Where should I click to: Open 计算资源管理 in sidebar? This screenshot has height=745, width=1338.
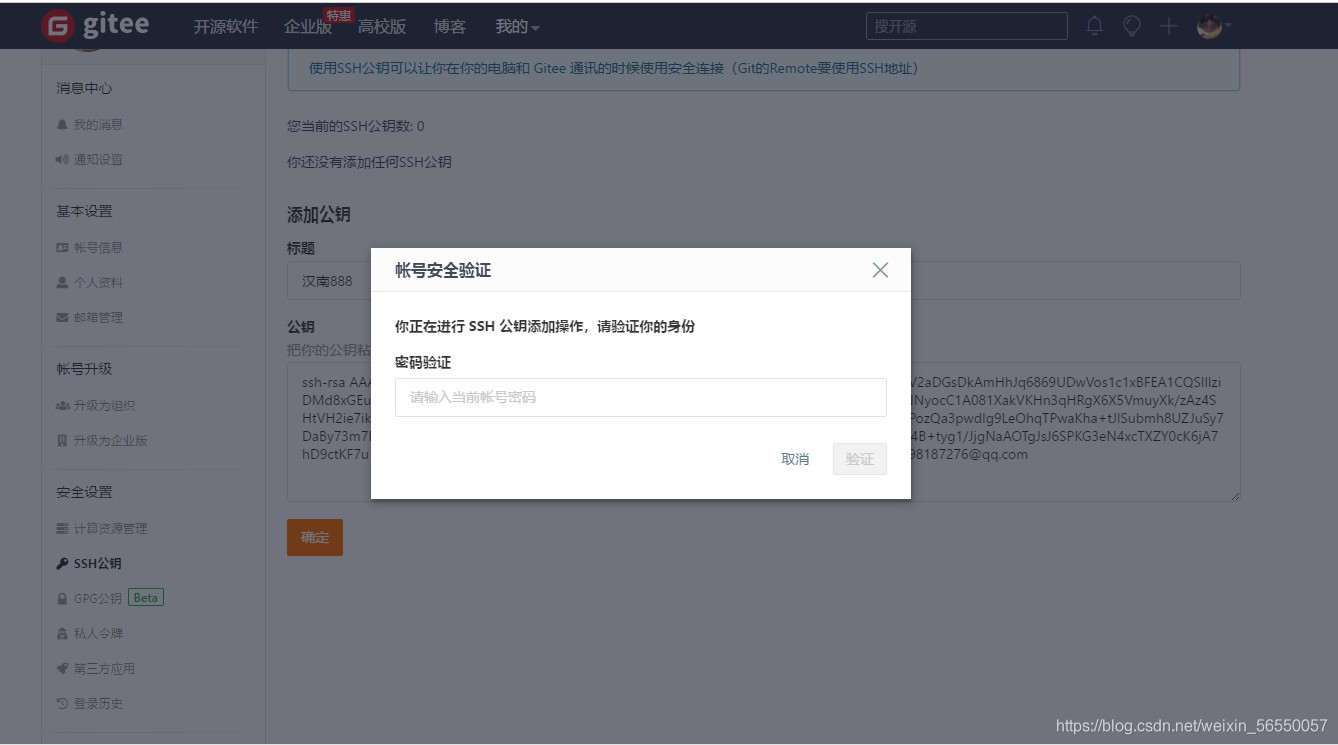(x=110, y=528)
